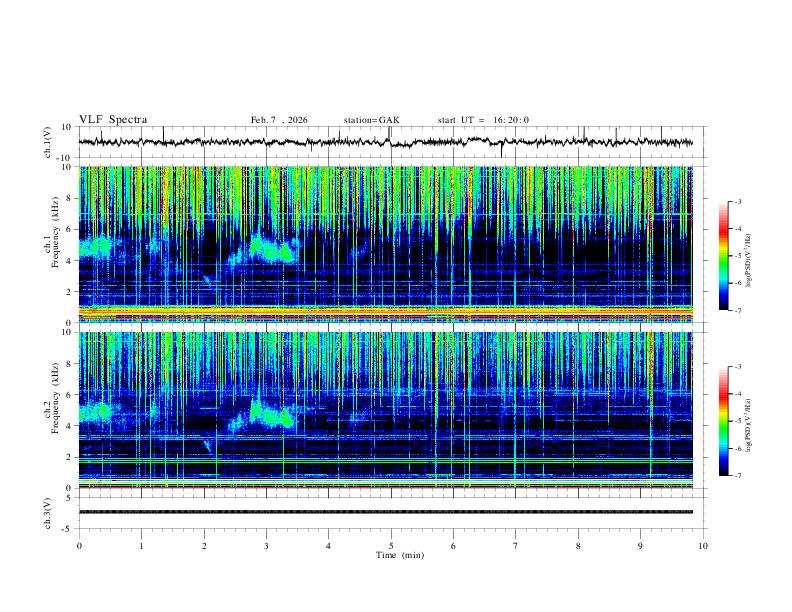Click the ch.2 colorbar "log(PSD)(V²/Hz)" label

tap(749, 425)
